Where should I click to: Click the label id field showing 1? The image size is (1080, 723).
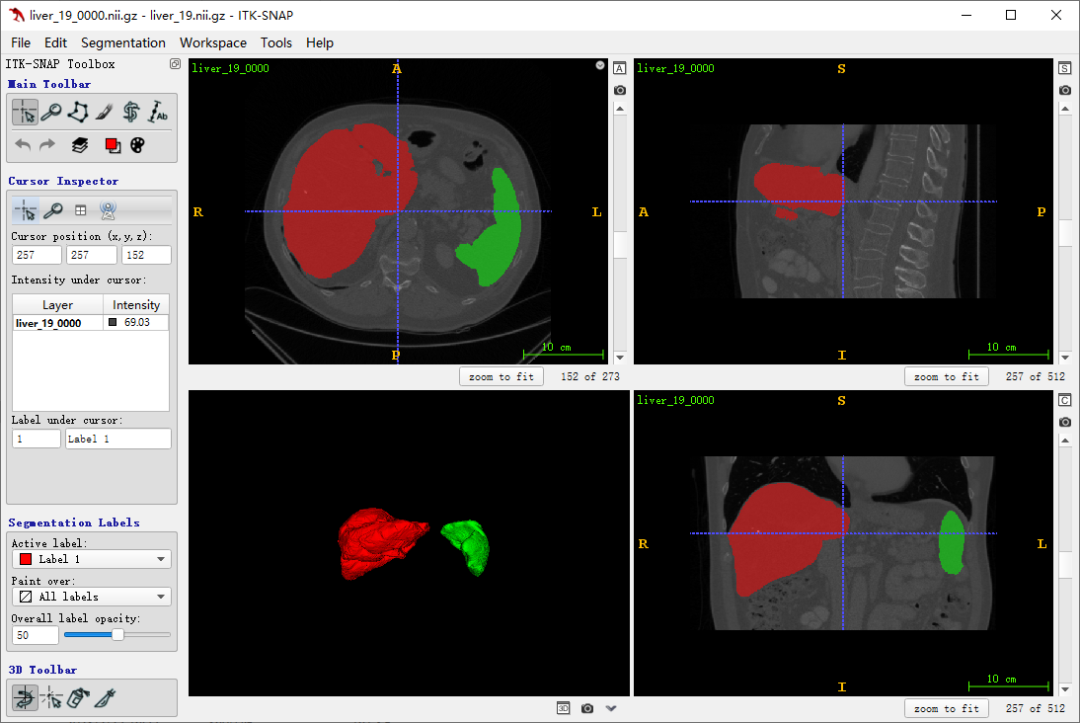point(37,439)
